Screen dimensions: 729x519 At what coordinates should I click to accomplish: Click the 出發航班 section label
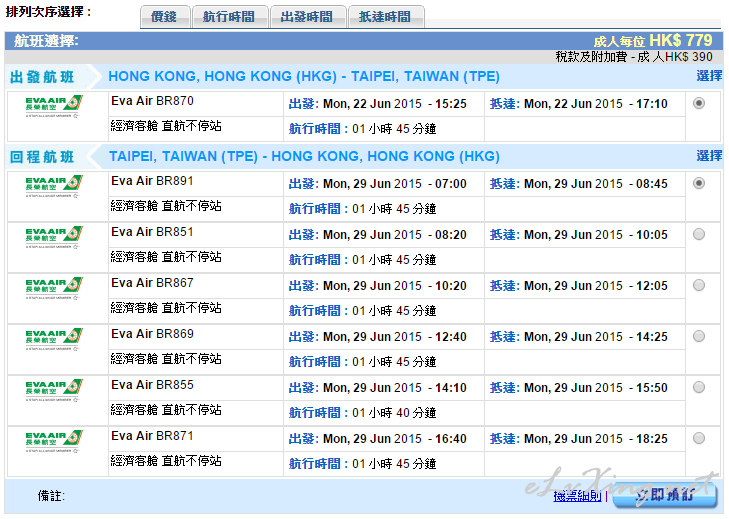42,77
